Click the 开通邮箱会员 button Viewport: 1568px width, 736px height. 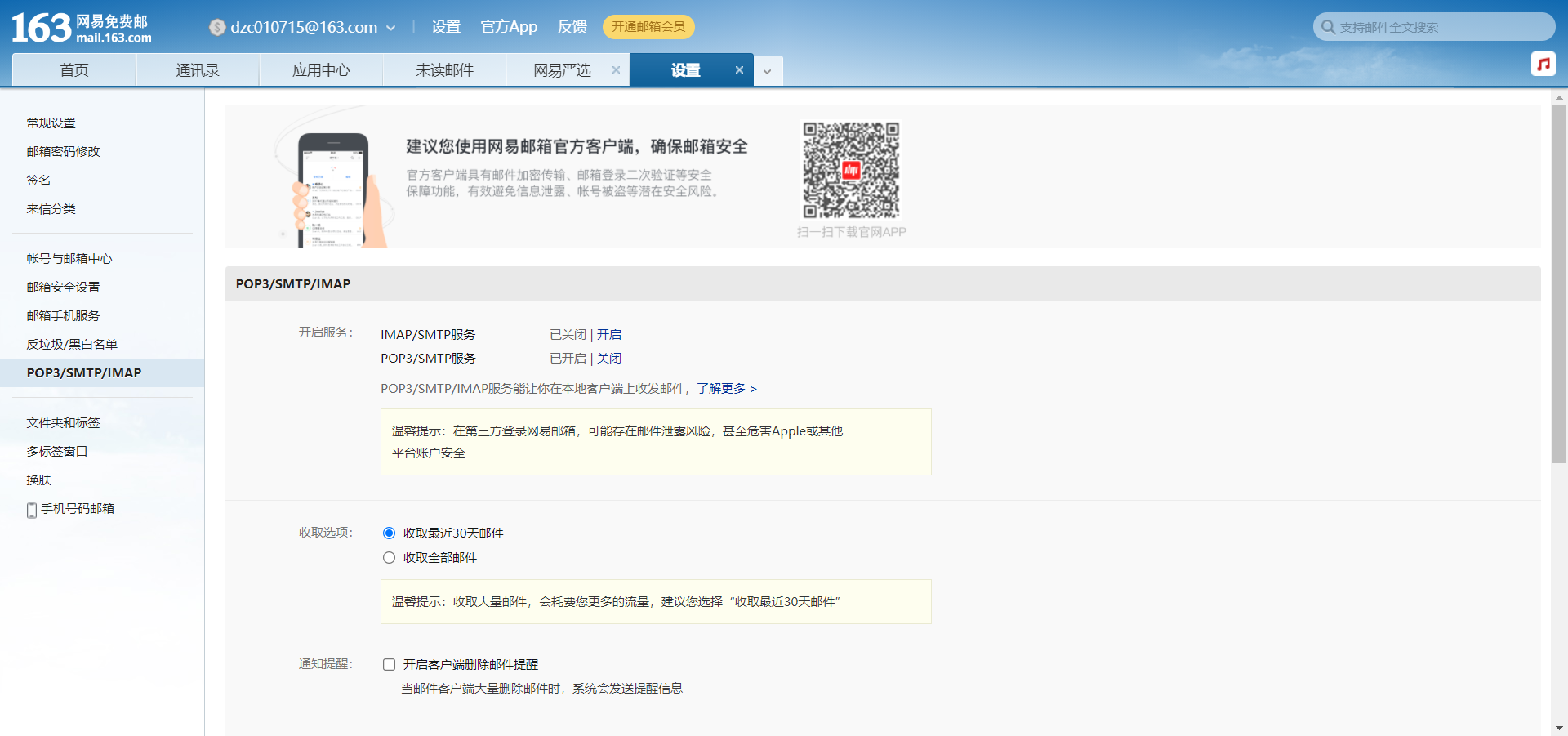tap(648, 27)
